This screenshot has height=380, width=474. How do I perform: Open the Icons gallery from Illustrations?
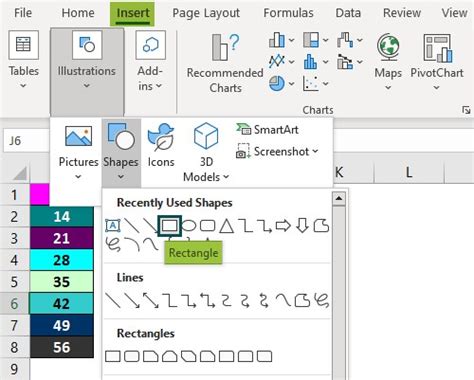pyautogui.click(x=161, y=145)
